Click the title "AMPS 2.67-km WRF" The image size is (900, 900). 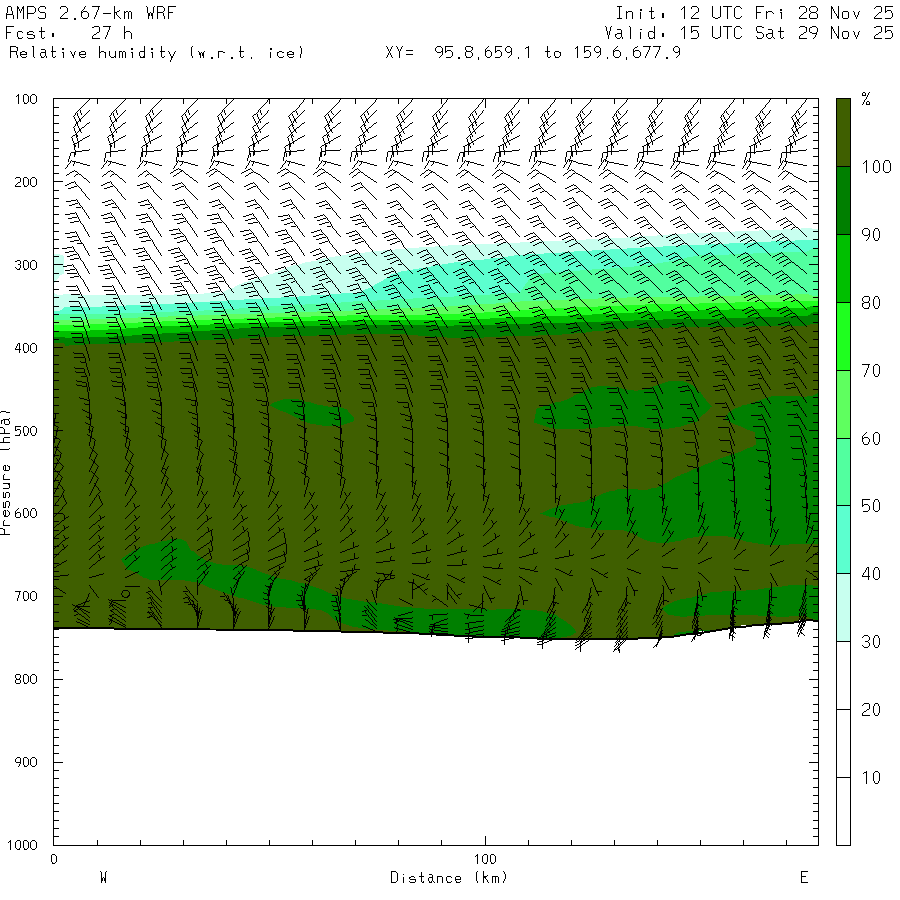click(90, 13)
